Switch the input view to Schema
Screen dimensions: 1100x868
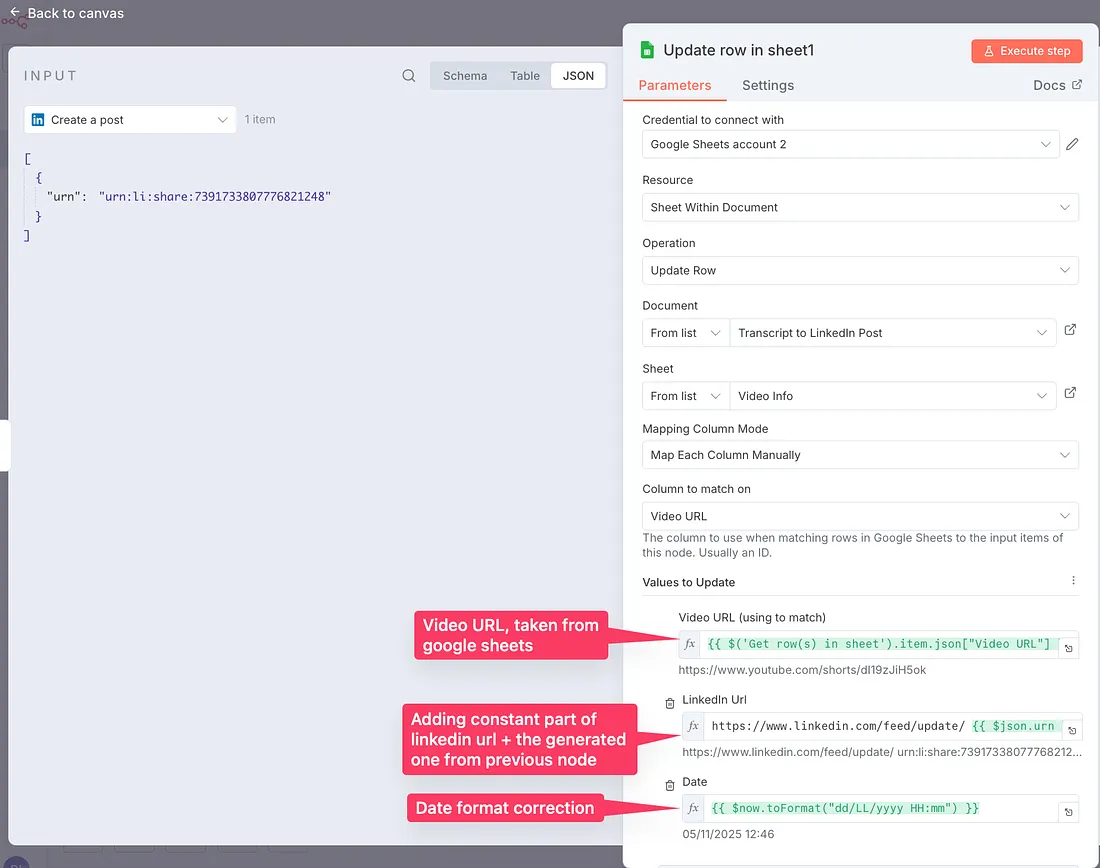click(x=465, y=76)
